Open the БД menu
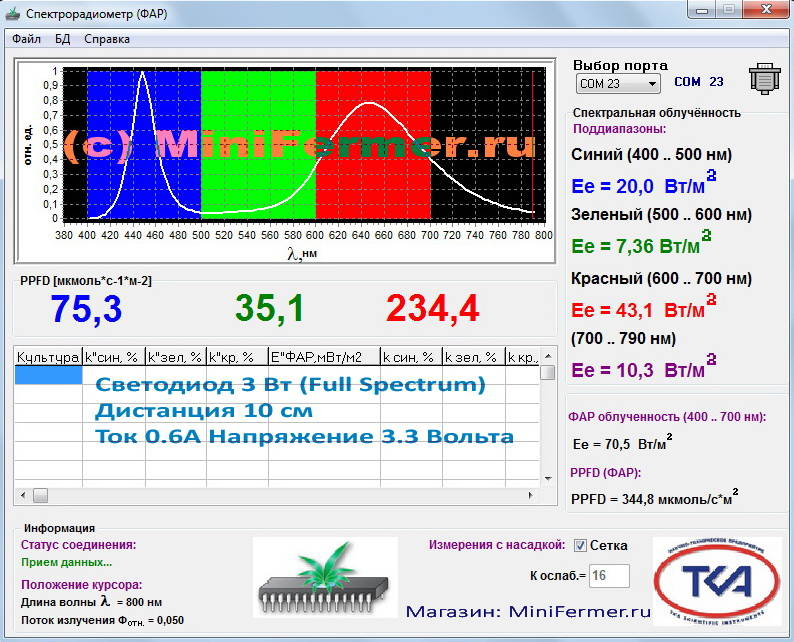Screen dimensions: 794x642 pyautogui.click(x=63, y=39)
